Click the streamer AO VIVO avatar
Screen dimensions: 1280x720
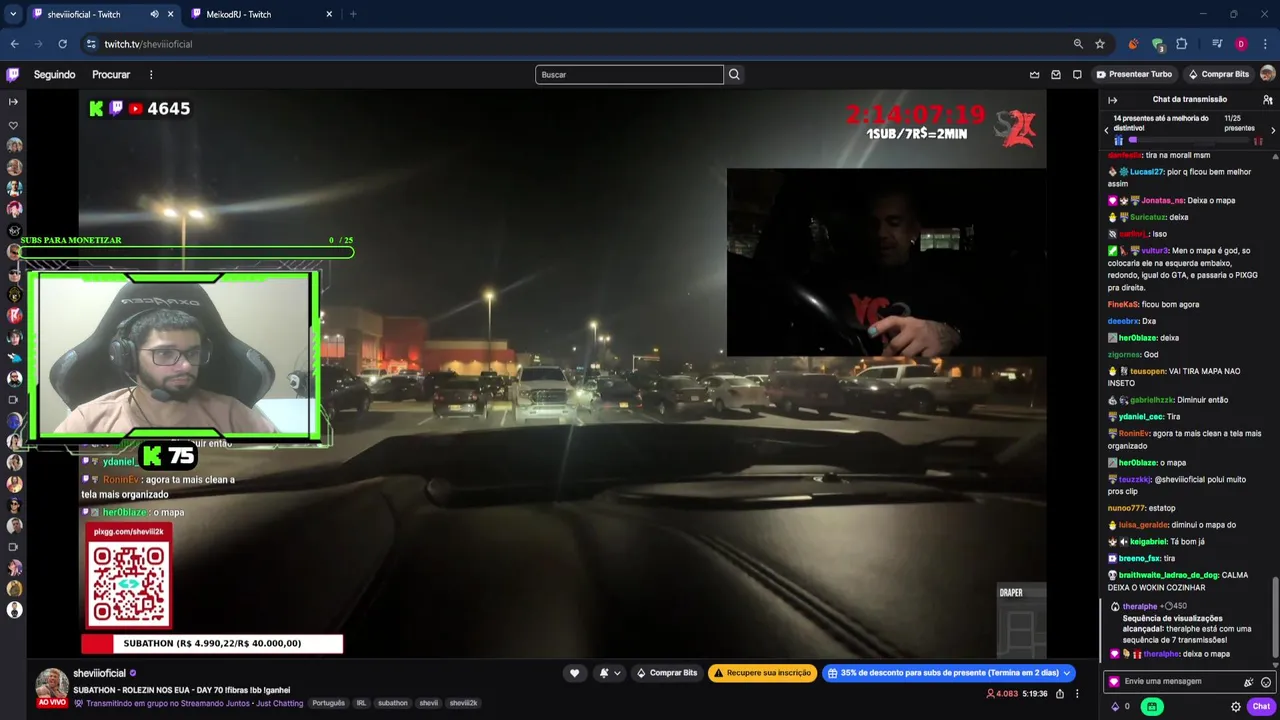point(51,686)
